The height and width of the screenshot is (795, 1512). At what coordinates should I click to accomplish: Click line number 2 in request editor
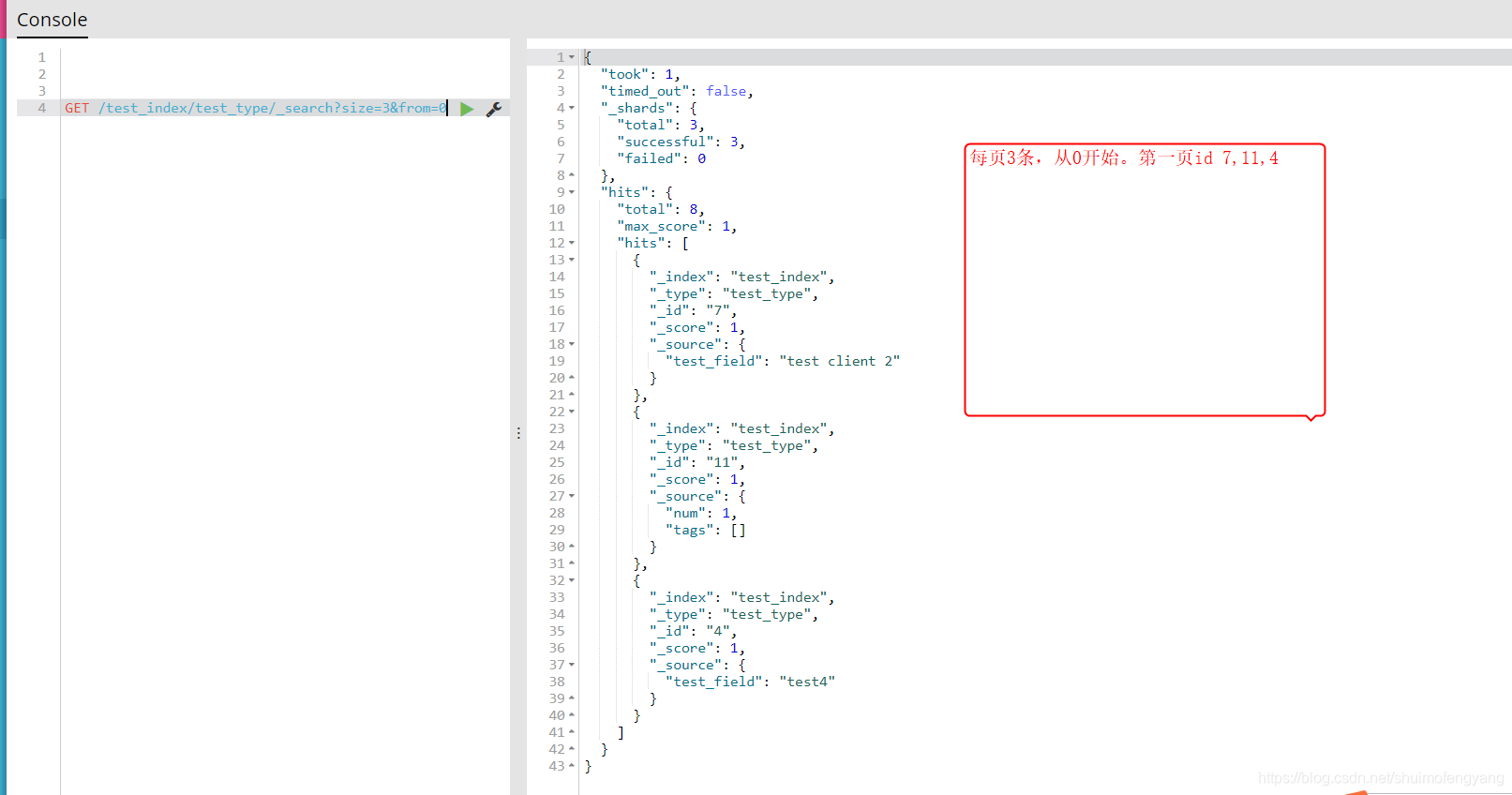pyautogui.click(x=42, y=74)
